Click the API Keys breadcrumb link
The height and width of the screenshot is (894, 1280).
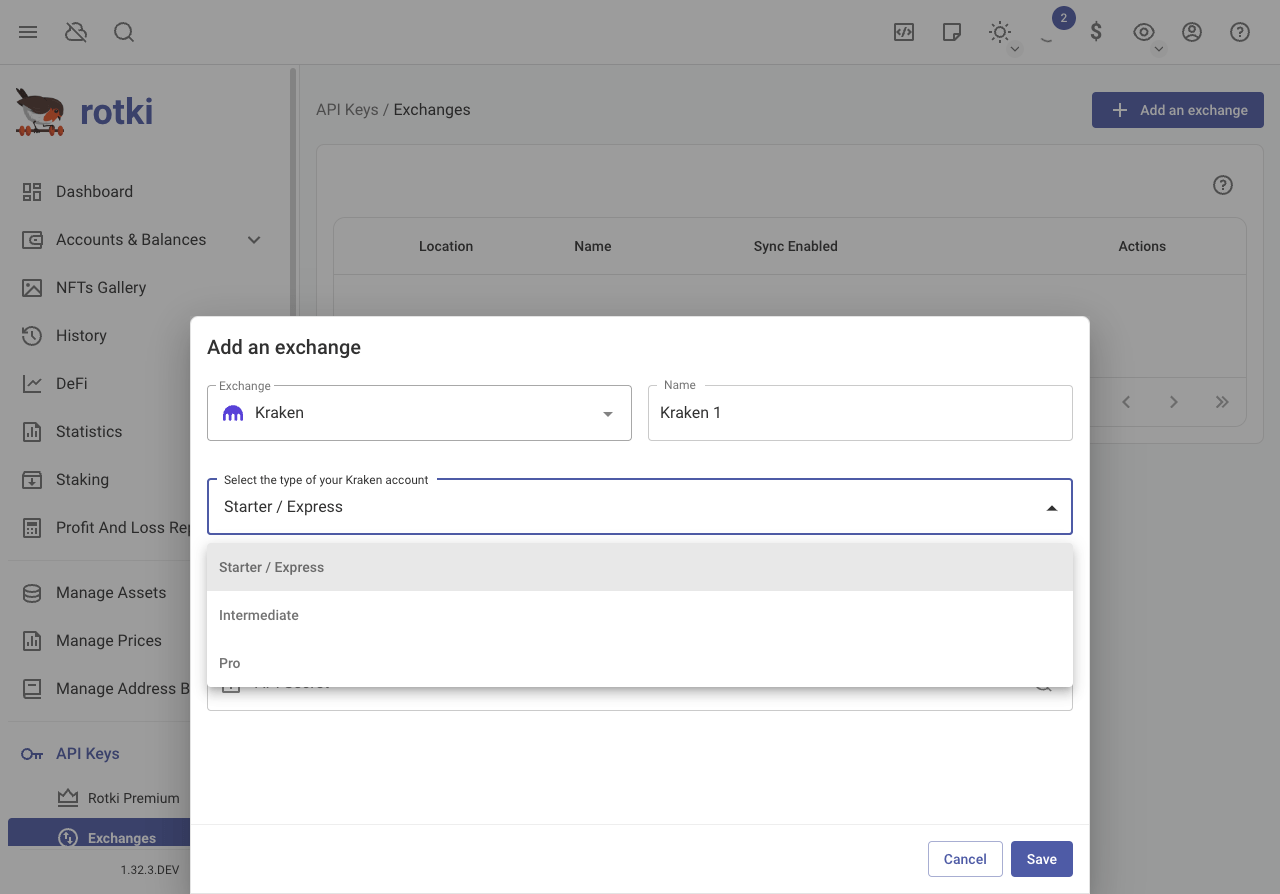tap(347, 110)
